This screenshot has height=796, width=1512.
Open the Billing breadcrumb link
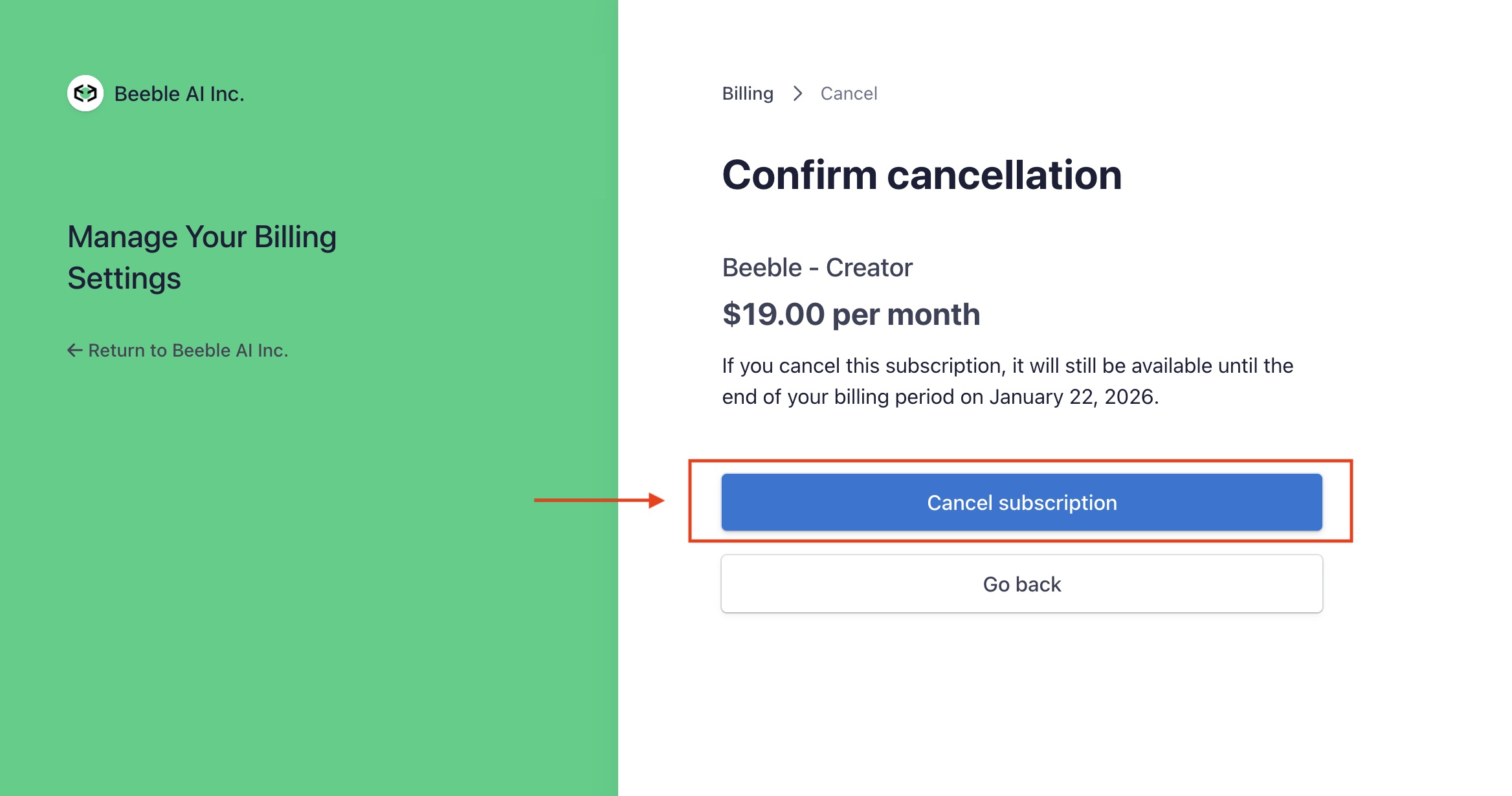tap(748, 94)
